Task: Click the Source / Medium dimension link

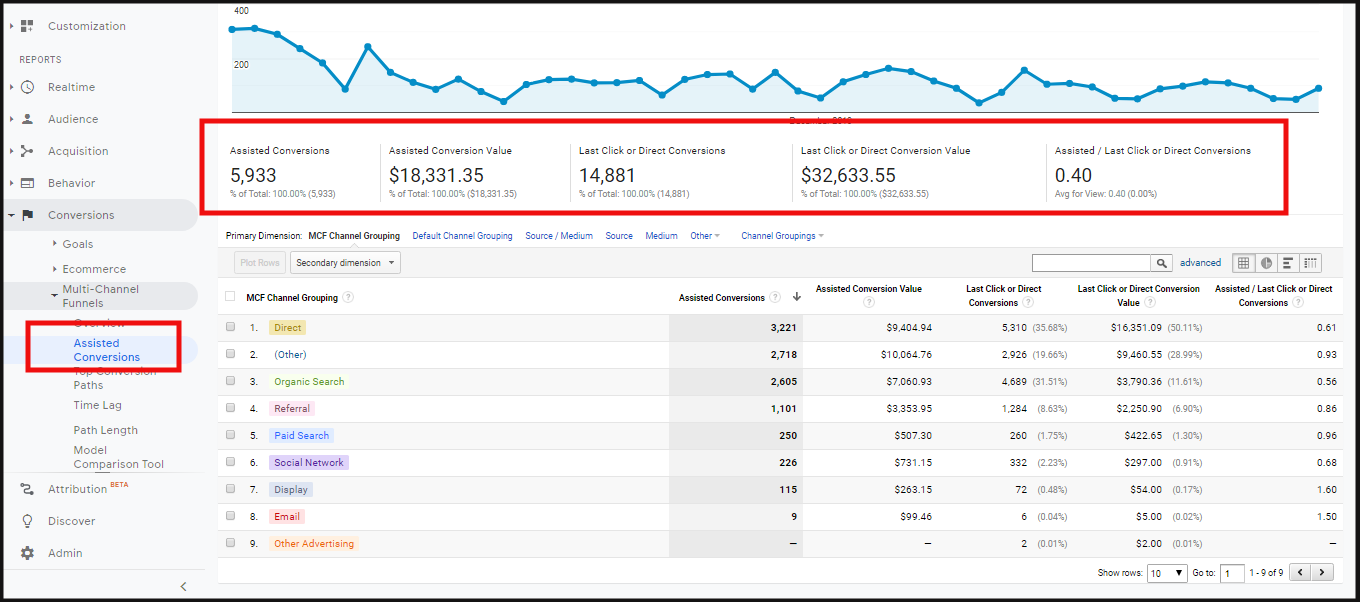Action: (558, 236)
